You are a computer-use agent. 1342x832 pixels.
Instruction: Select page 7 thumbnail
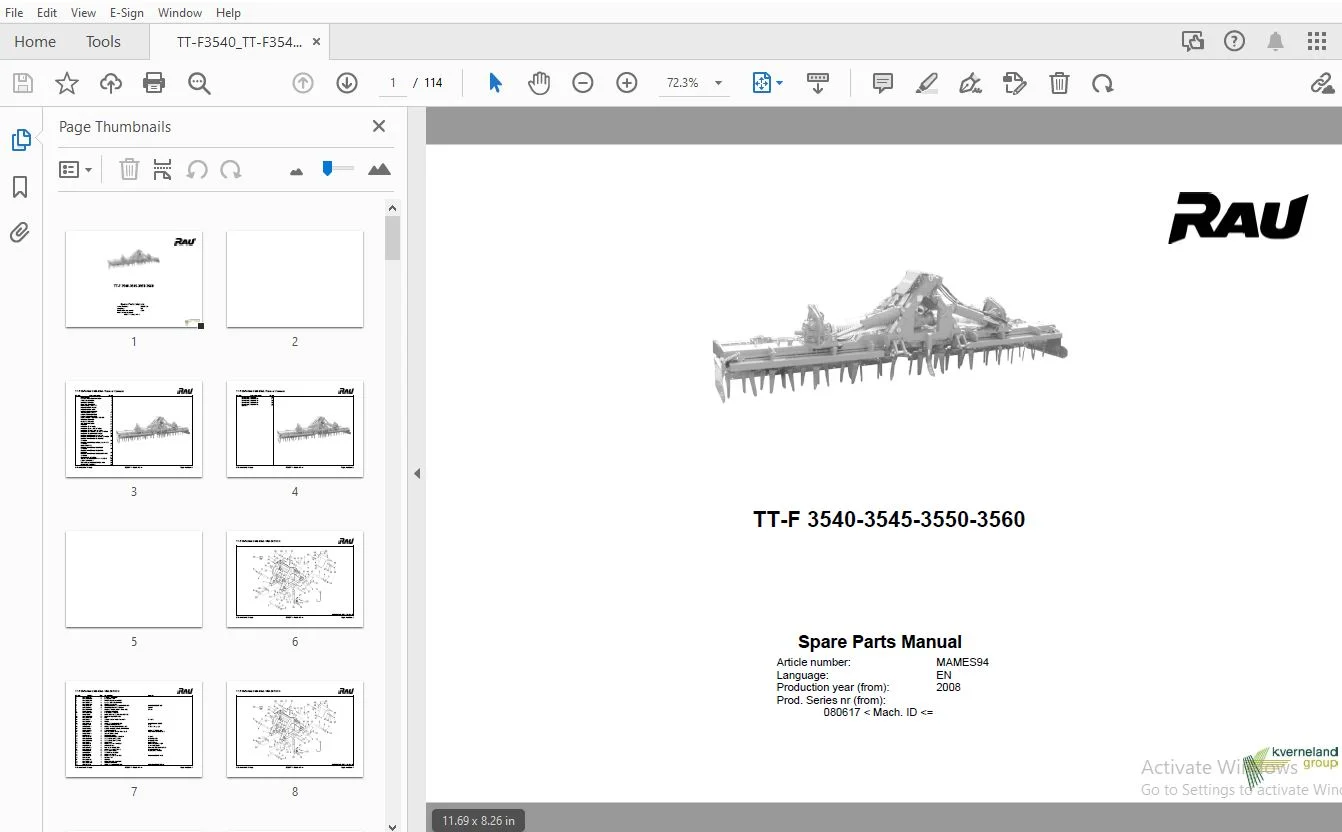point(134,729)
